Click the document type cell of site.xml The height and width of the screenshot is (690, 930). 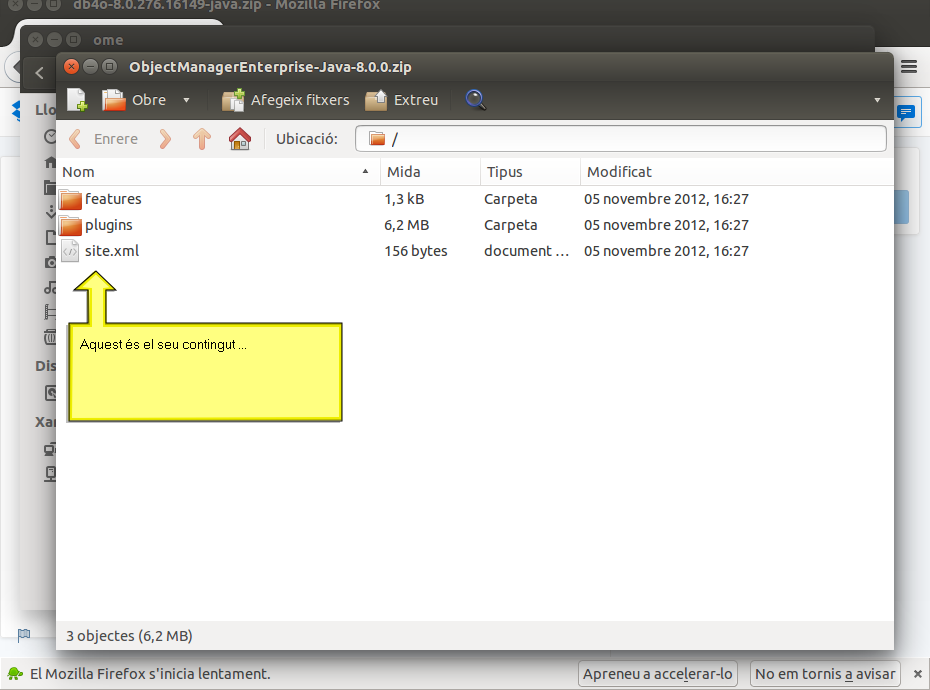(x=526, y=251)
